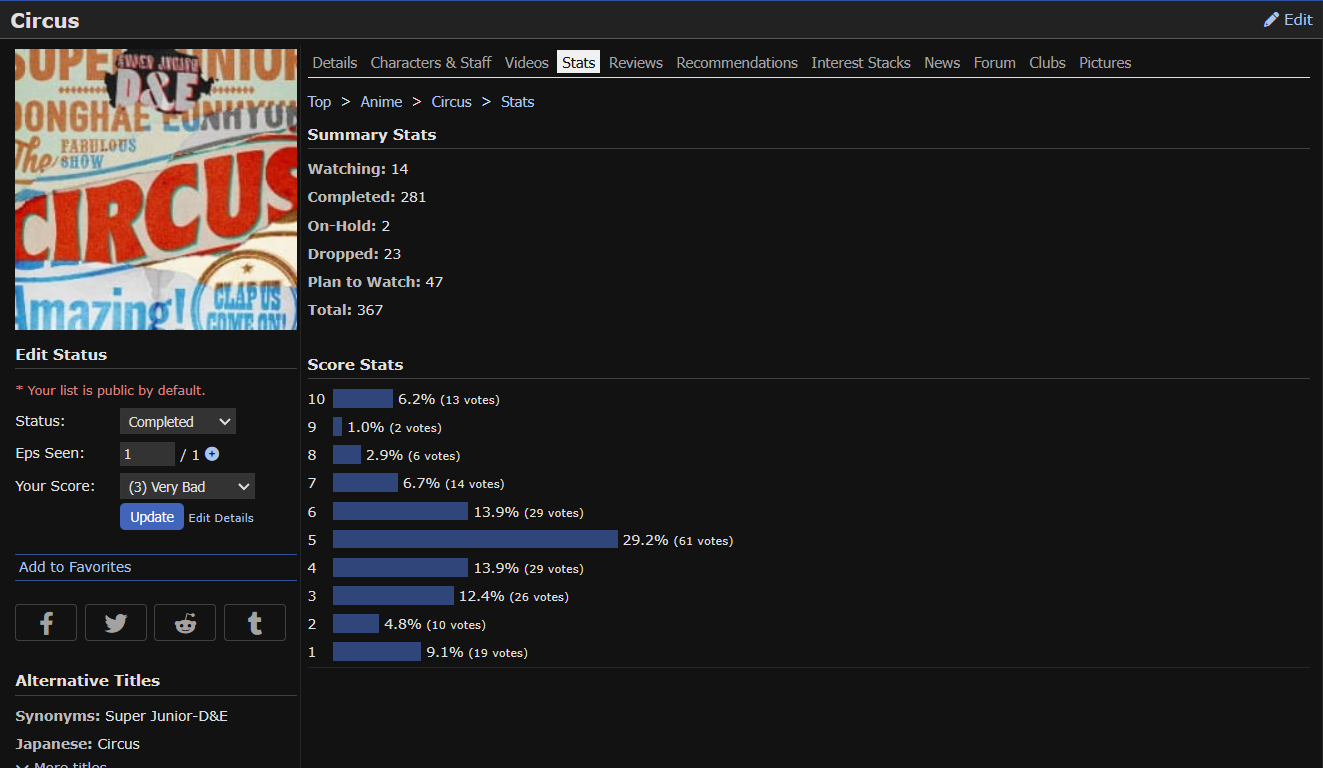Open the Status dropdown showing Completed
This screenshot has height=768, width=1323.
[178, 422]
